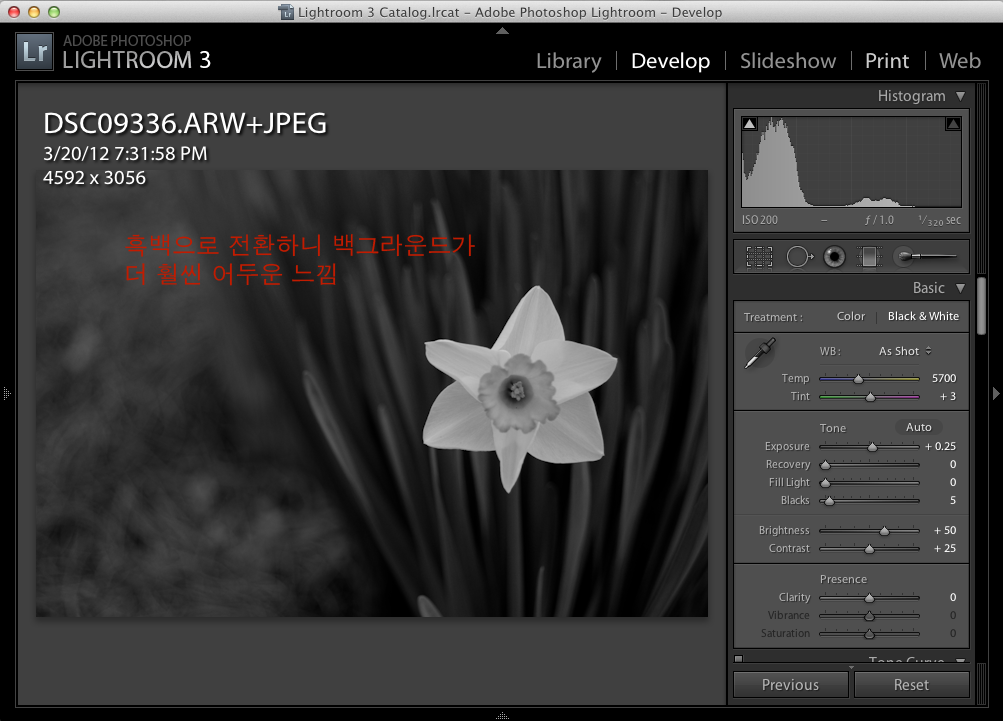Select the Crop Overlay tool

point(759,257)
